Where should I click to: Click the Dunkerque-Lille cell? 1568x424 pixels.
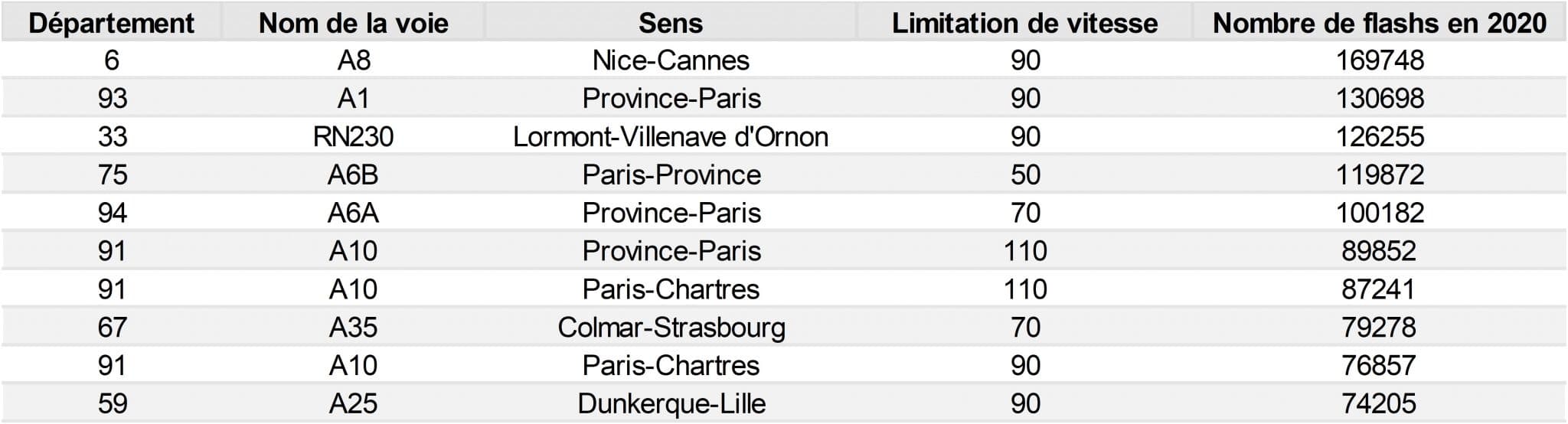point(671,404)
